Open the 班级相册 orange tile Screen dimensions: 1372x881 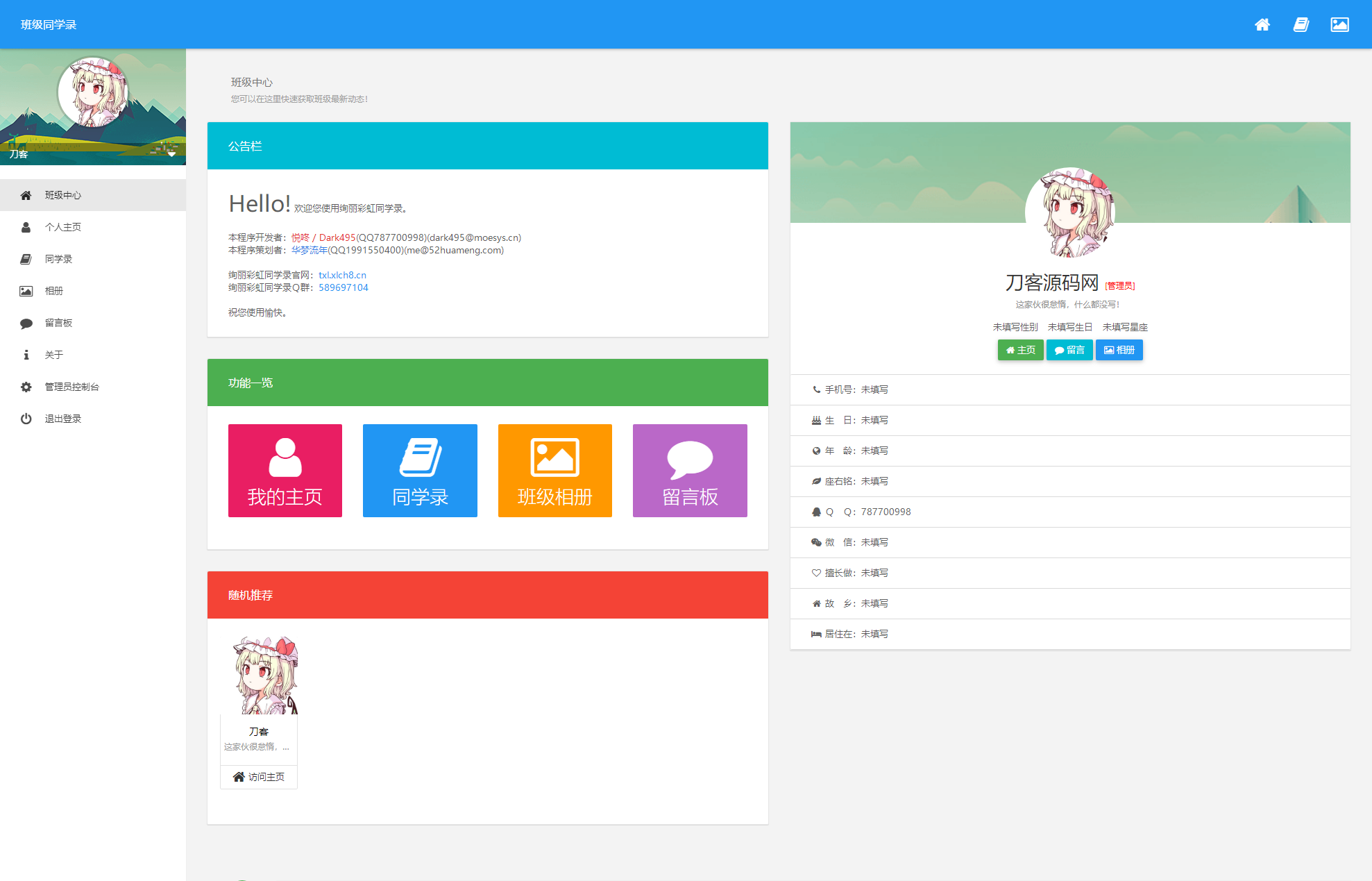point(554,471)
